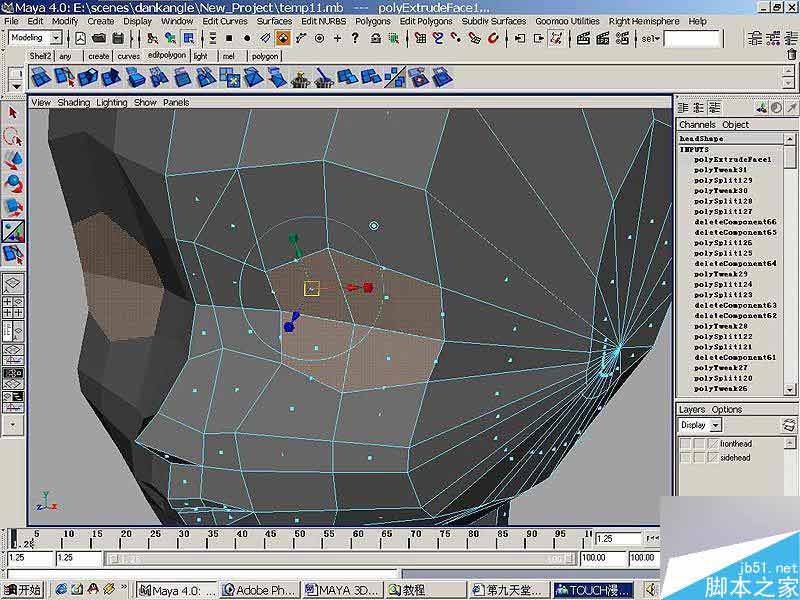This screenshot has height=600, width=800.
Task: Click the extrude face shelf icon with red arrow
Action: [x=65, y=78]
